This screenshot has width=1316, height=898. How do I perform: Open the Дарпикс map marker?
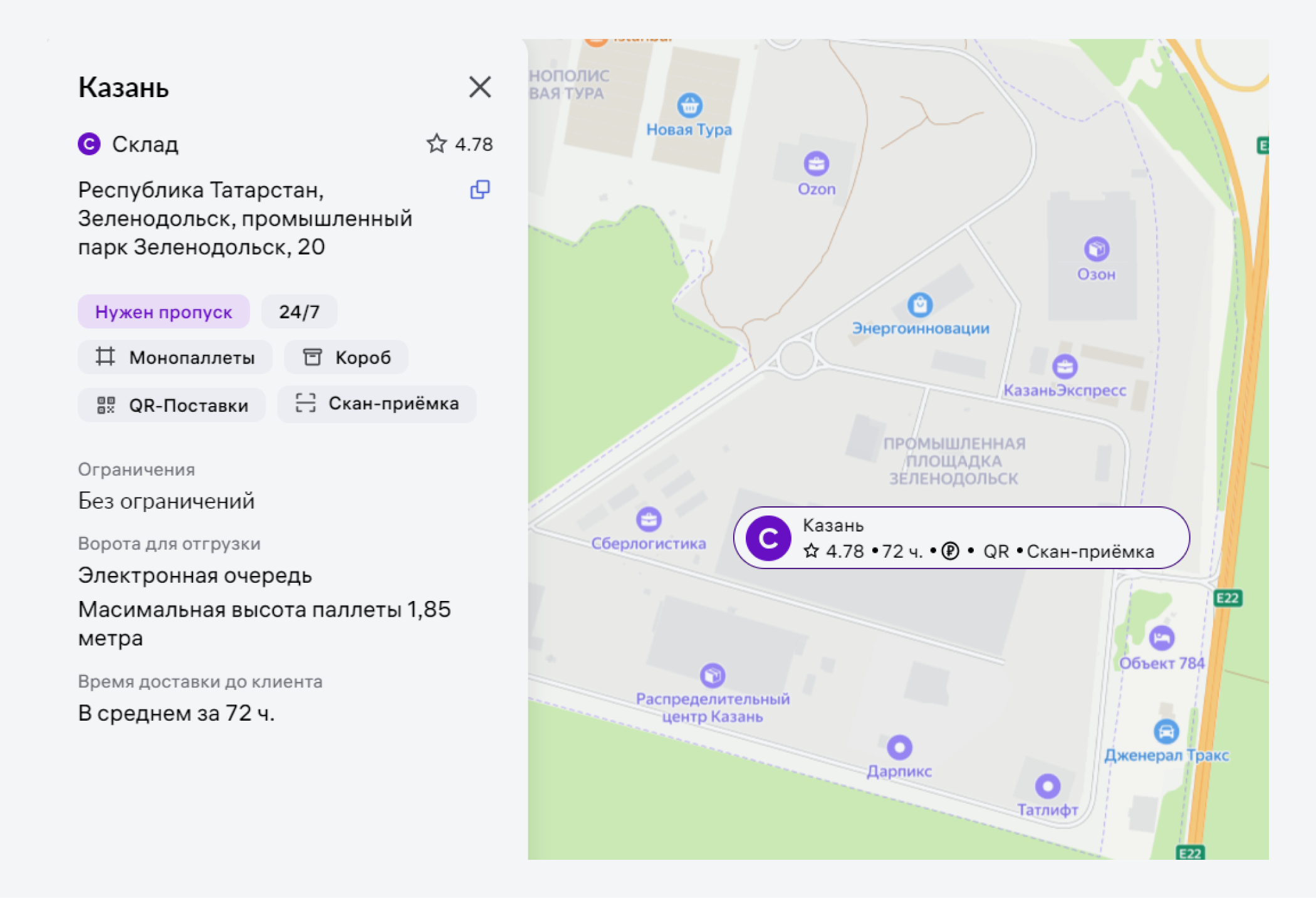point(899,747)
